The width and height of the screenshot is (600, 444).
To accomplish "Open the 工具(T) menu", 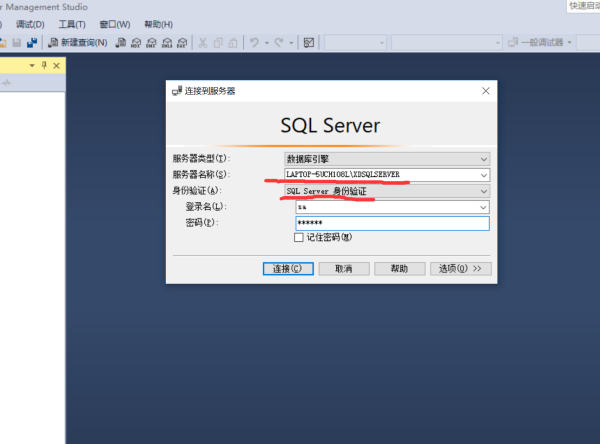I will [x=71, y=24].
